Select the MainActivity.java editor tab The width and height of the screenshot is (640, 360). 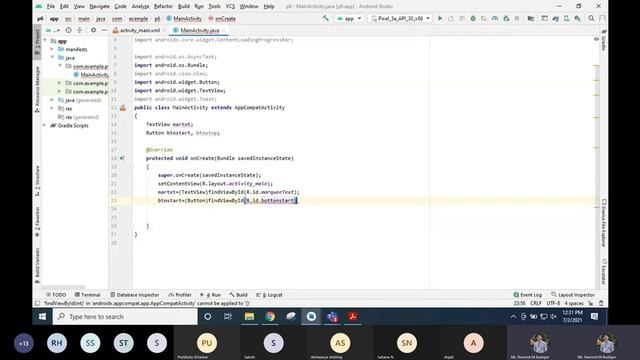pyautogui.click(x=200, y=30)
